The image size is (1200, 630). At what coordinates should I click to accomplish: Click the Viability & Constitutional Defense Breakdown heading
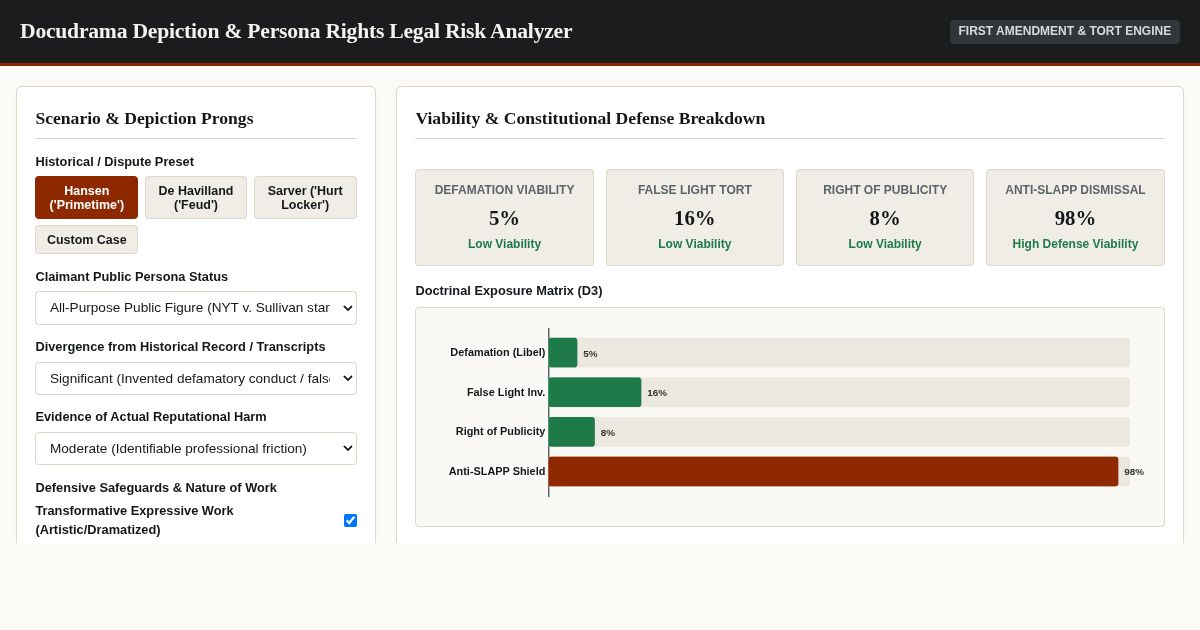point(590,118)
